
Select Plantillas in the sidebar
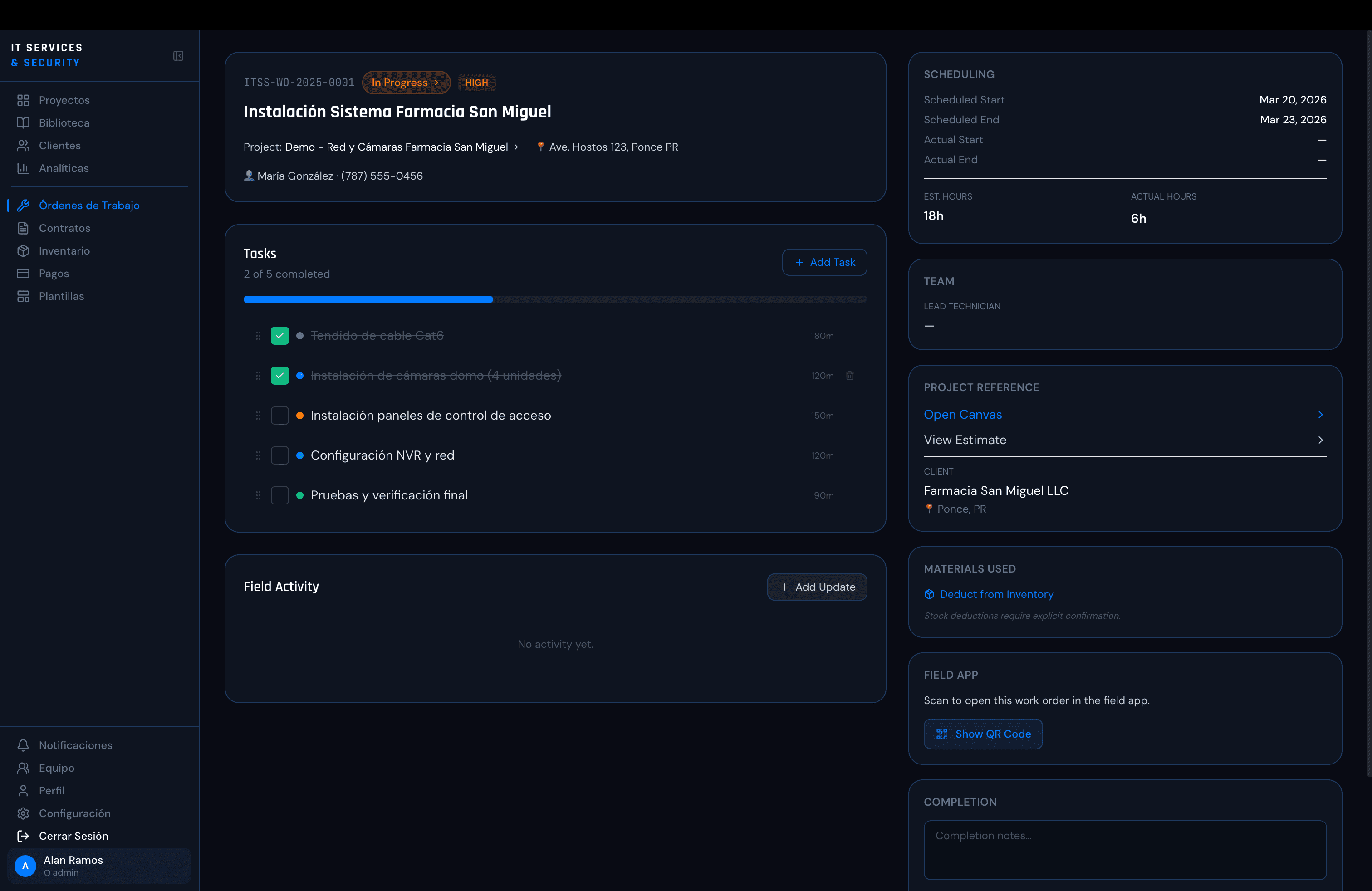[x=62, y=296]
